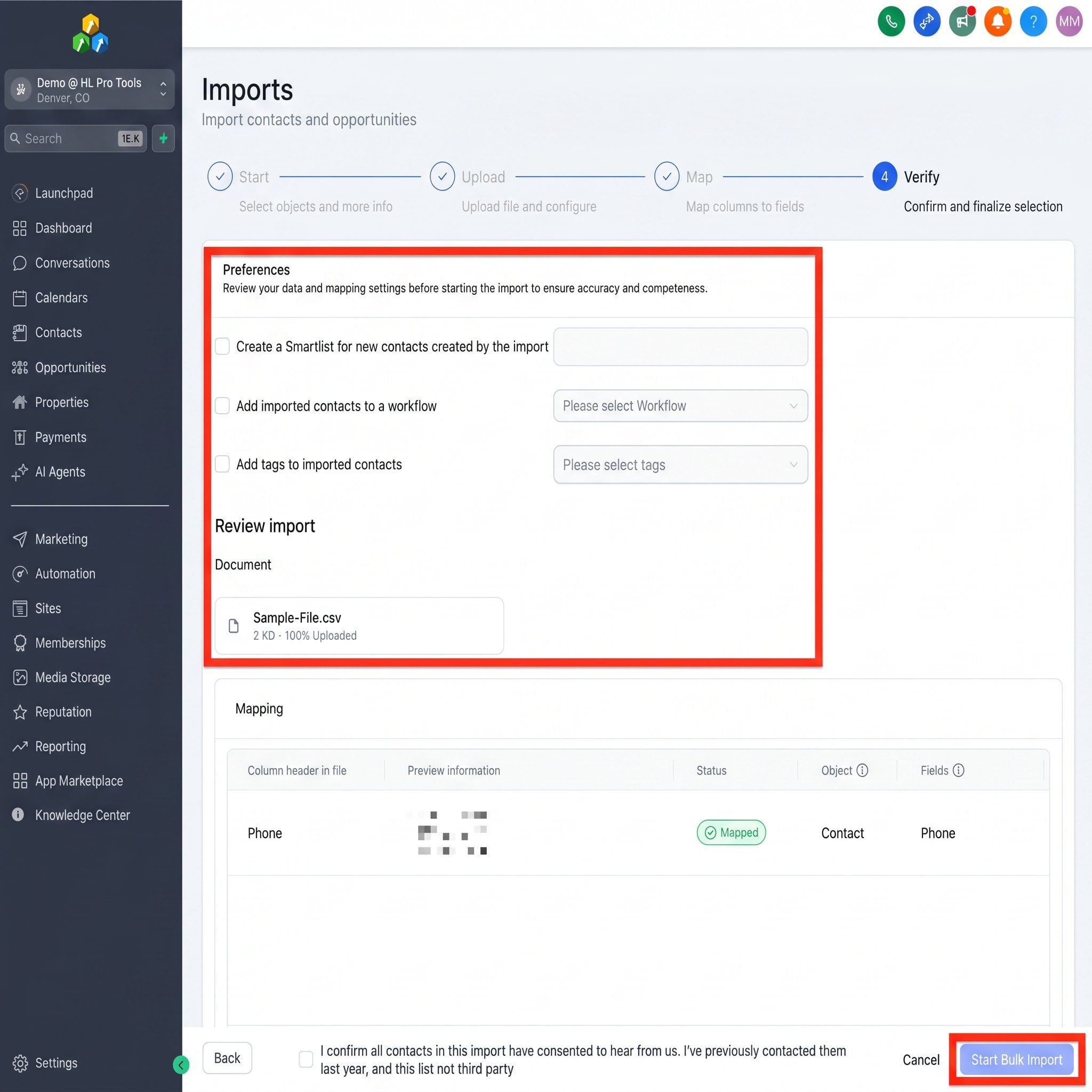Open App Marketplace in sidebar
Image resolution: width=1092 pixels, height=1092 pixels.
67,781
